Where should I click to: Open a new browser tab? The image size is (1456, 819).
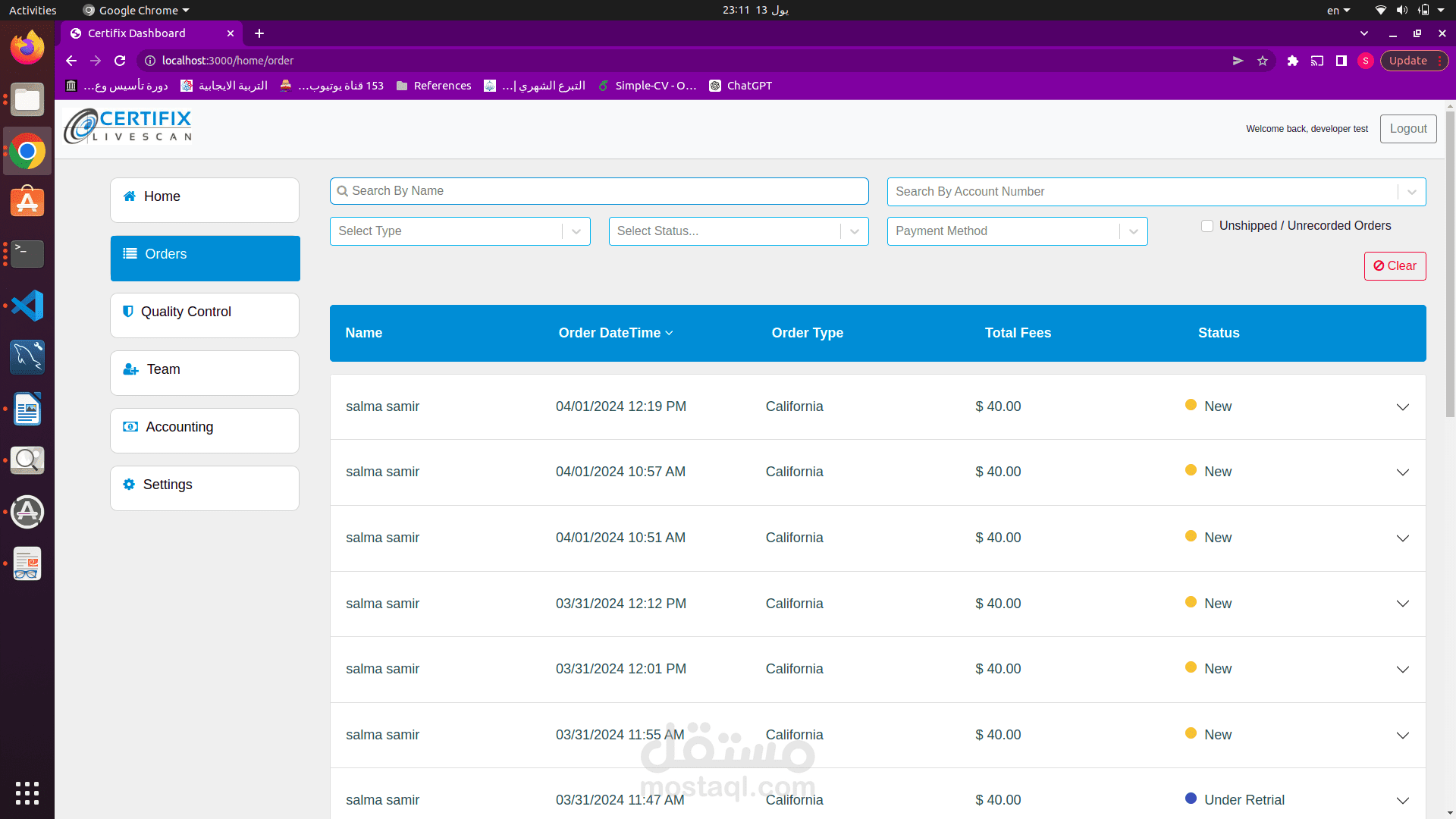click(259, 33)
